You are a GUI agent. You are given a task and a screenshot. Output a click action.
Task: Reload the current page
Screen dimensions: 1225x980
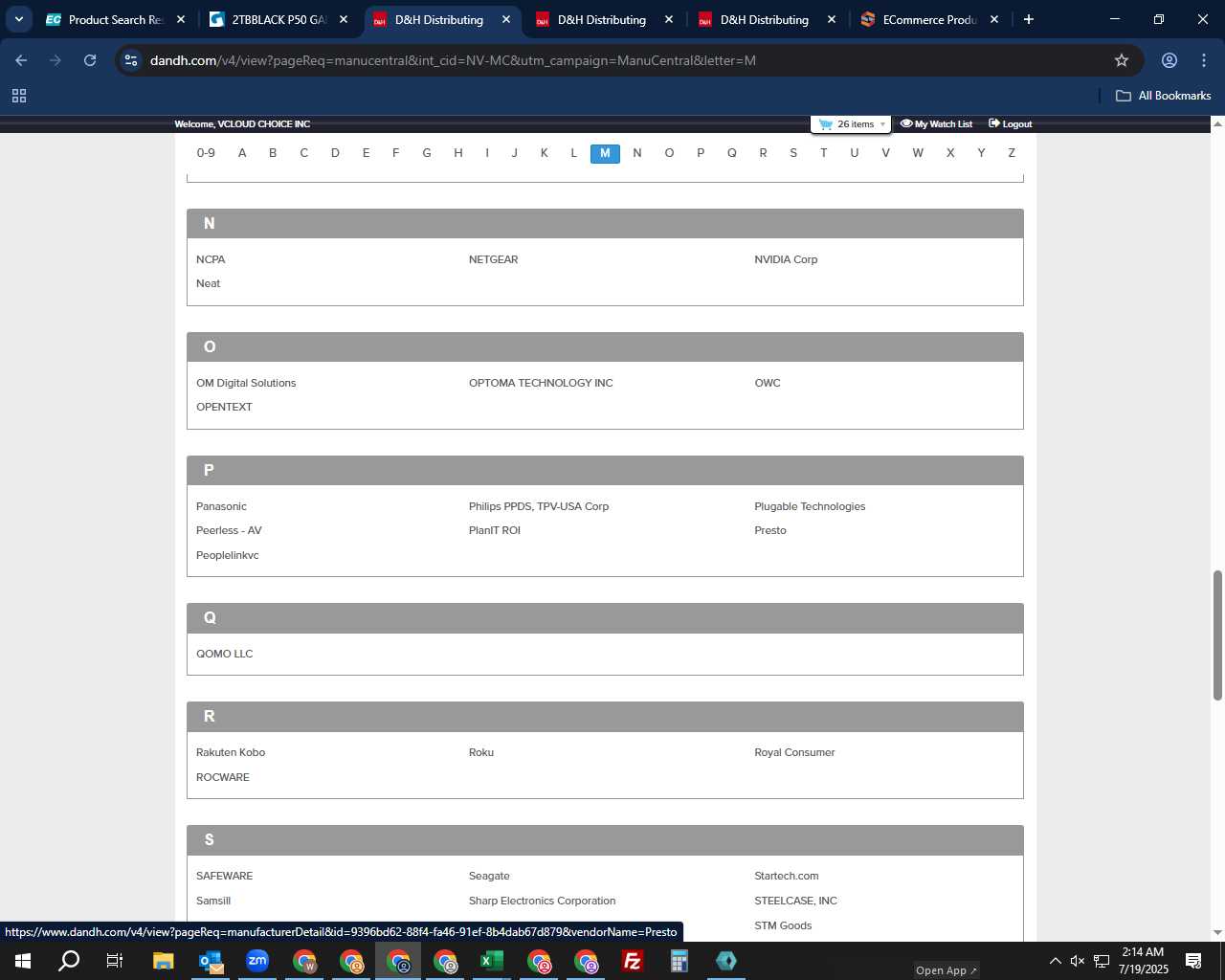click(x=90, y=60)
